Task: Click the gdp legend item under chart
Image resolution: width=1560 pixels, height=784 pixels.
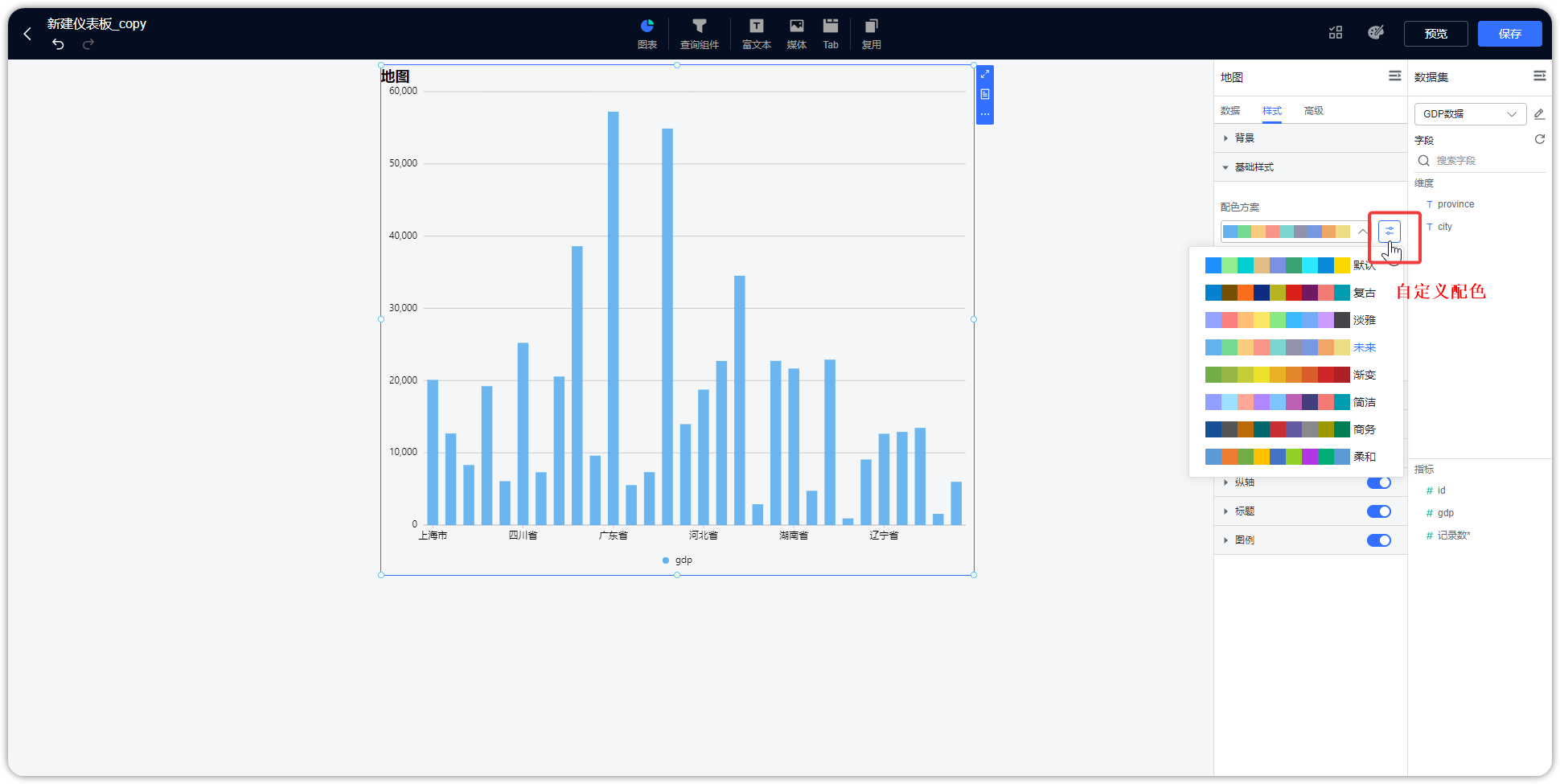Action: pos(677,560)
